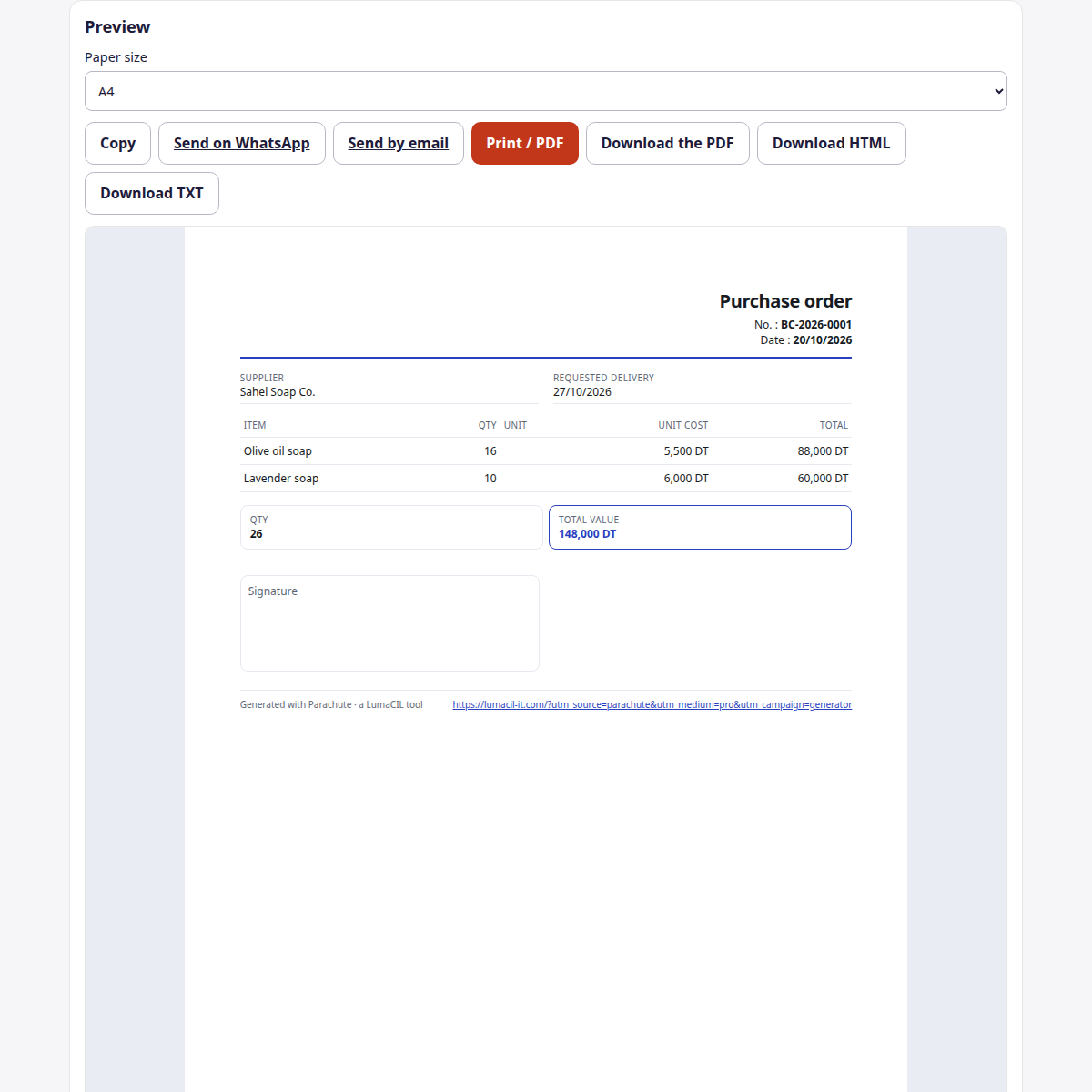
Task: Click unit cost 5,500 DT
Action: coord(686,451)
